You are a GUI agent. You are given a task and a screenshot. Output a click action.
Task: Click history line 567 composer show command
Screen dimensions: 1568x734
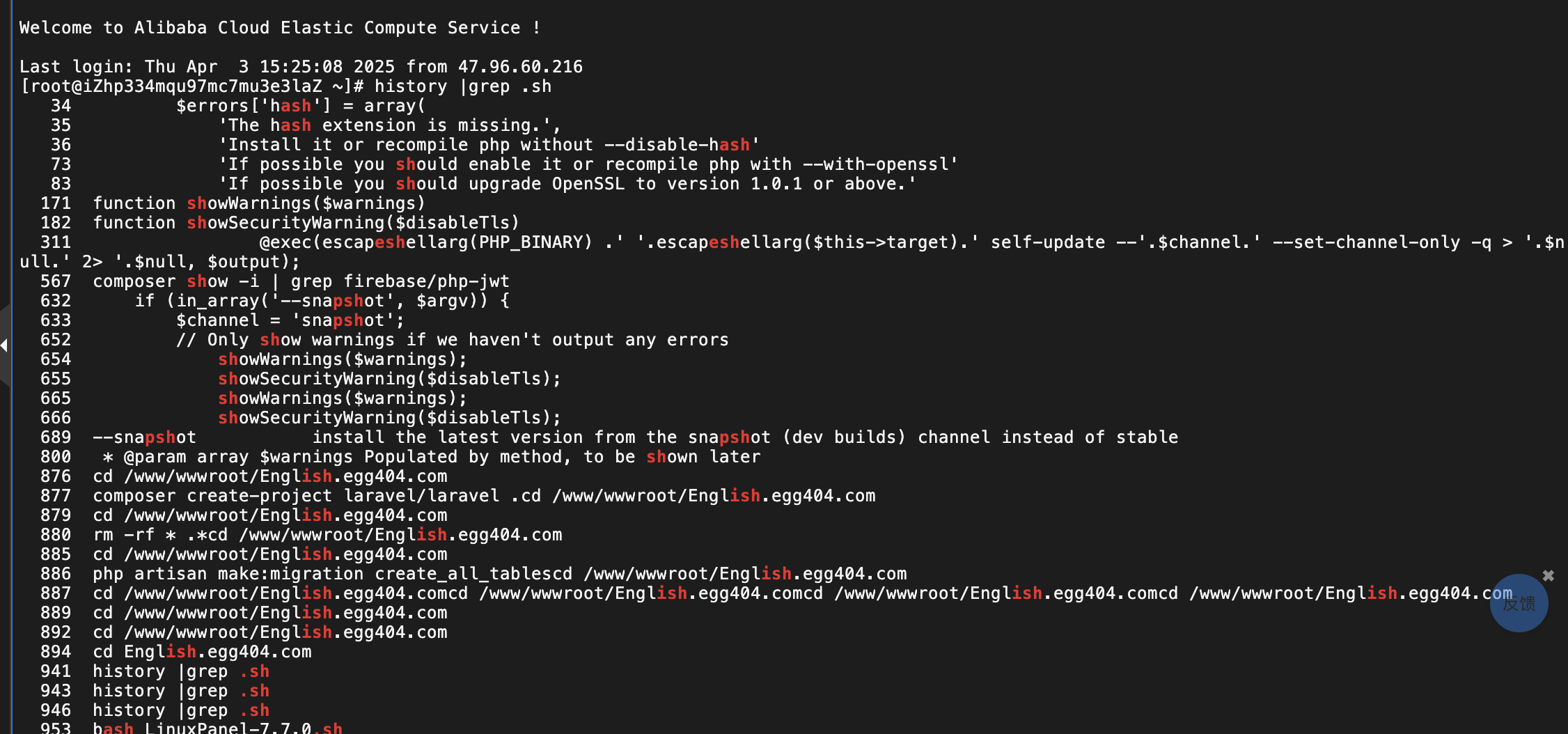(301, 281)
